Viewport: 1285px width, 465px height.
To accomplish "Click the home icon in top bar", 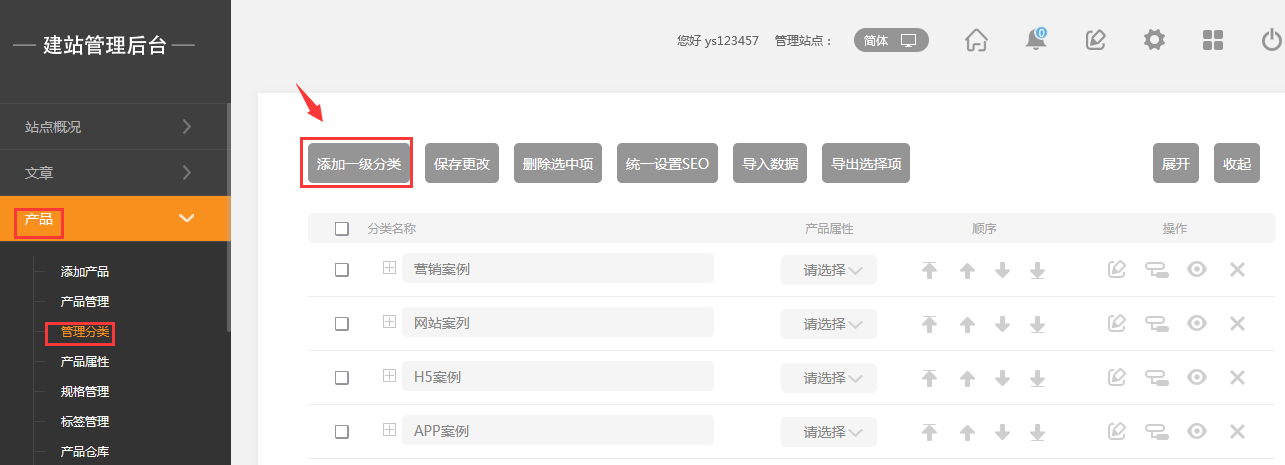I will (976, 40).
